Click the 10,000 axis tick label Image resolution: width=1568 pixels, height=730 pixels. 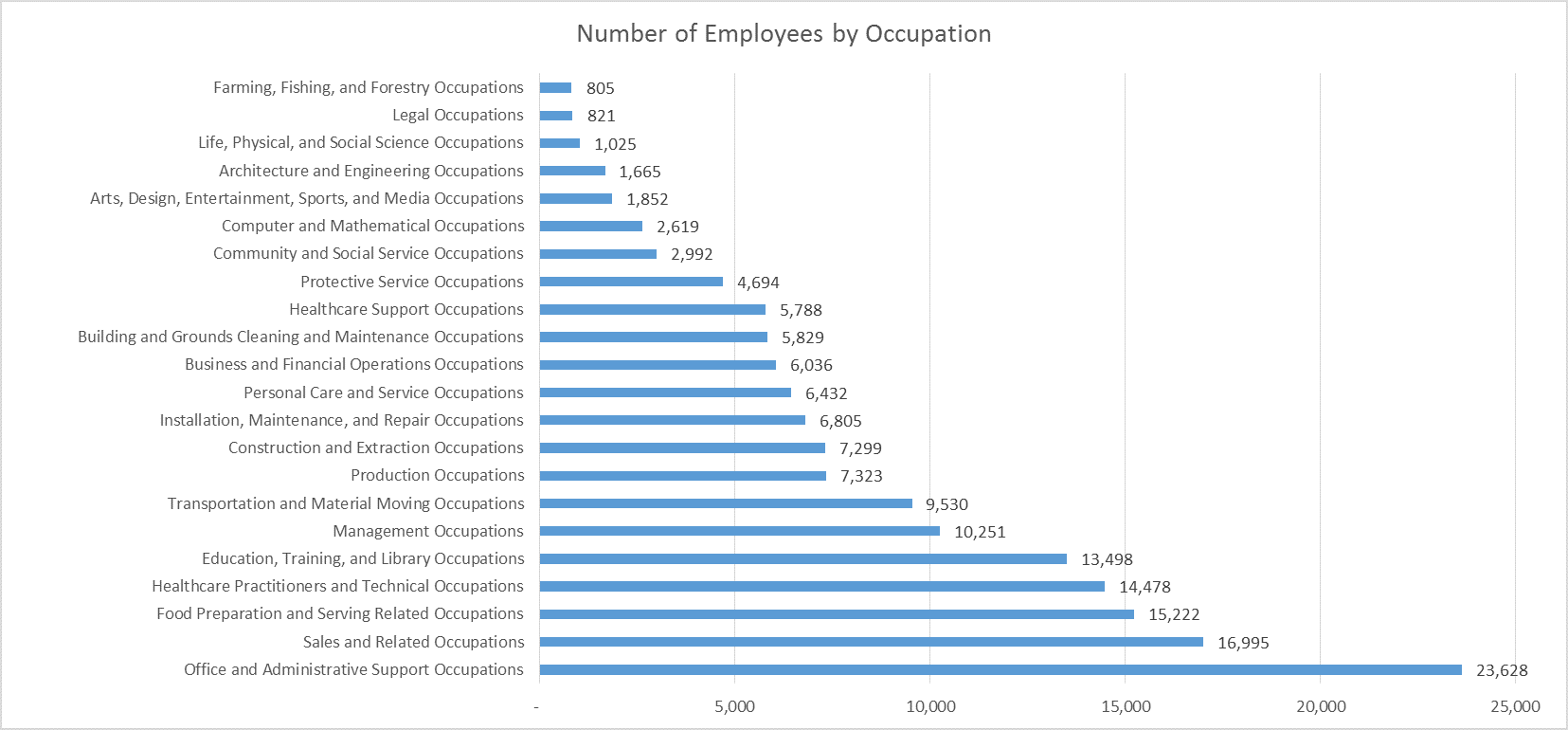coord(930,706)
